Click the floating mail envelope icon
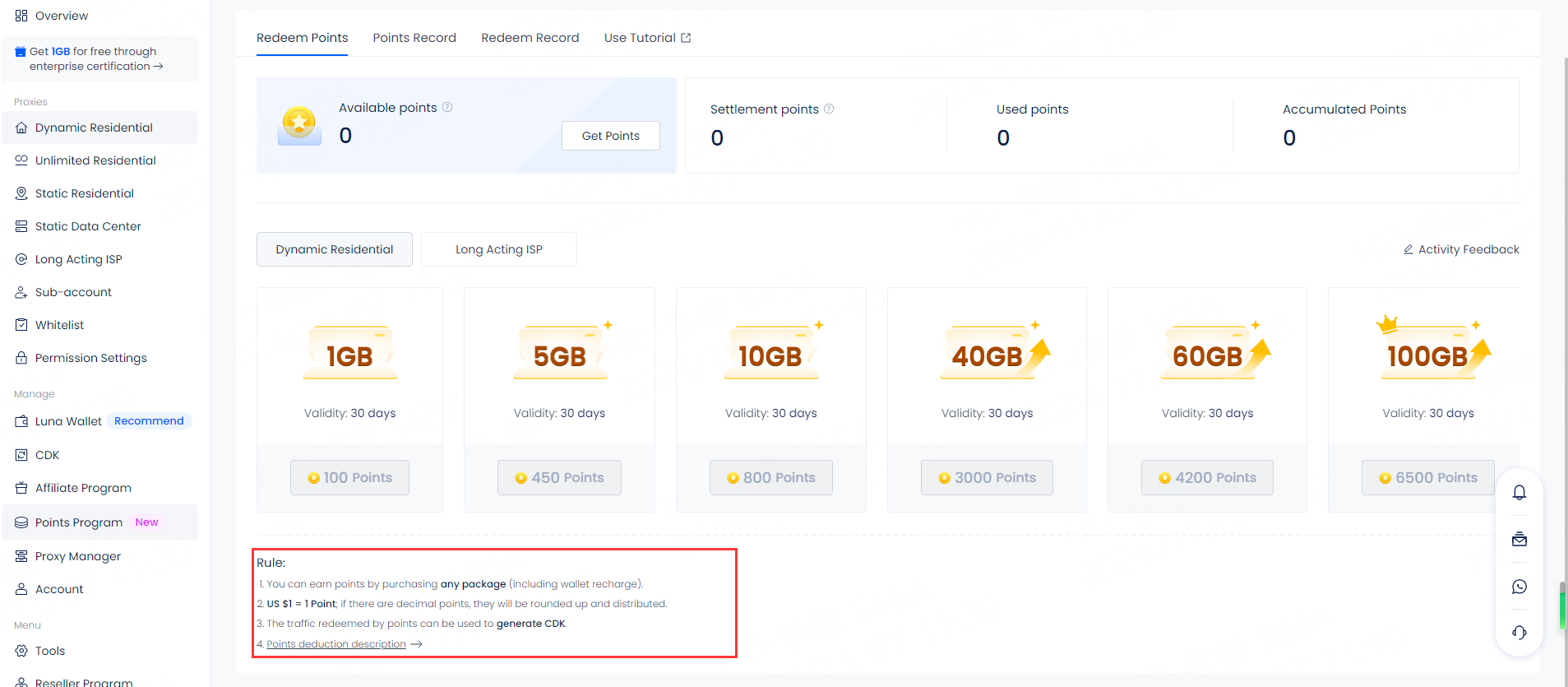 point(1519,539)
